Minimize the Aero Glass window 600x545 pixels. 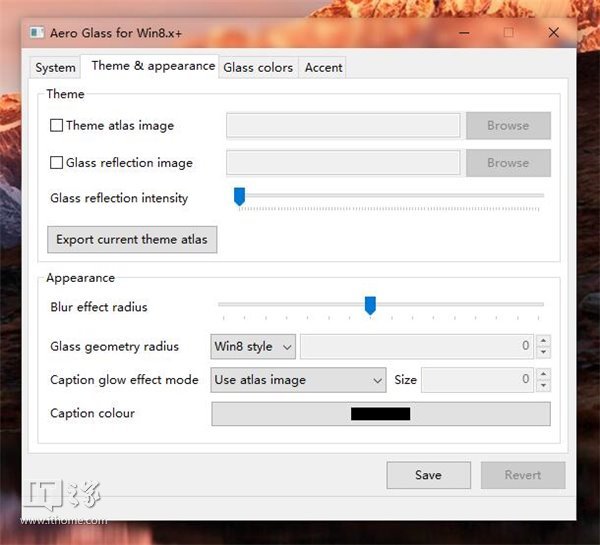(x=464, y=33)
